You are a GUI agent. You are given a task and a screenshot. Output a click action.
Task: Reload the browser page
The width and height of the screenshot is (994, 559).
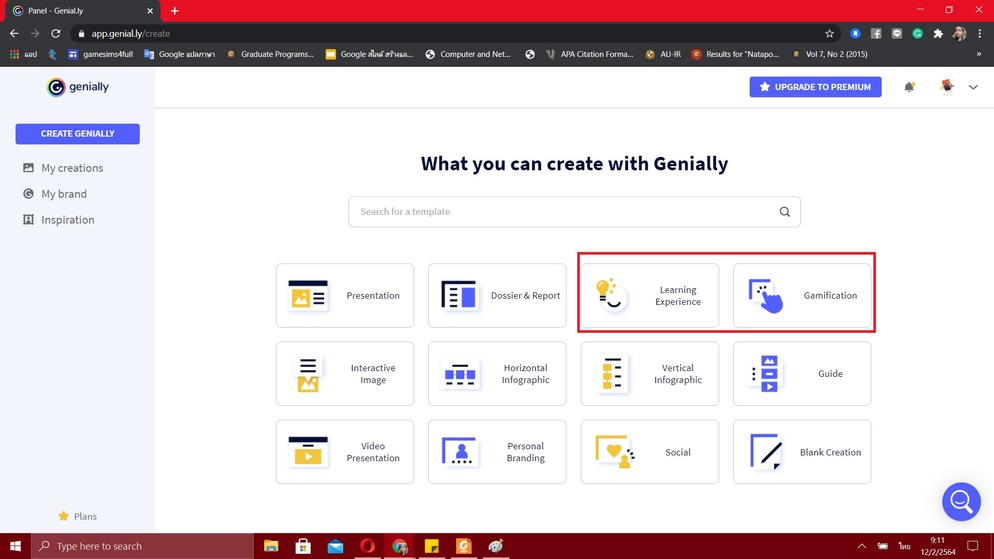56,34
